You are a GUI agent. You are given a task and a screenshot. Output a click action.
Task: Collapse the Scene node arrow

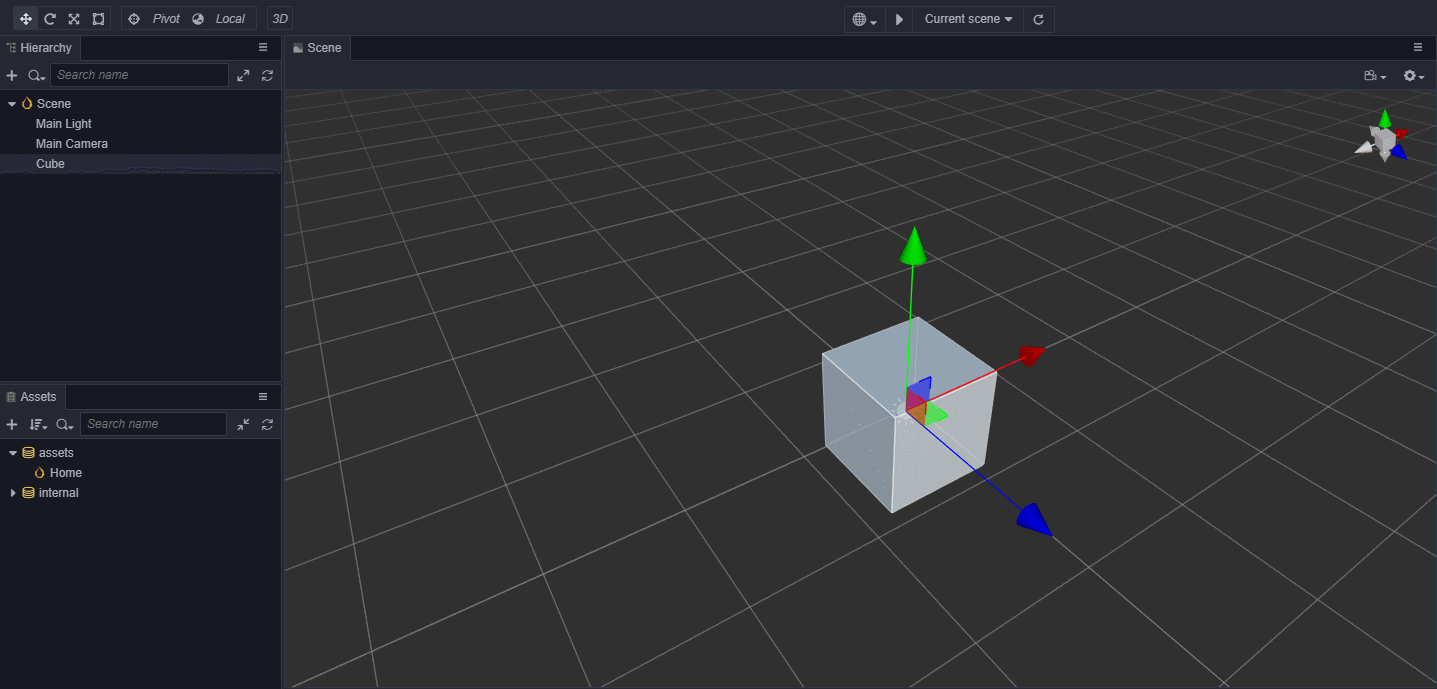point(12,104)
